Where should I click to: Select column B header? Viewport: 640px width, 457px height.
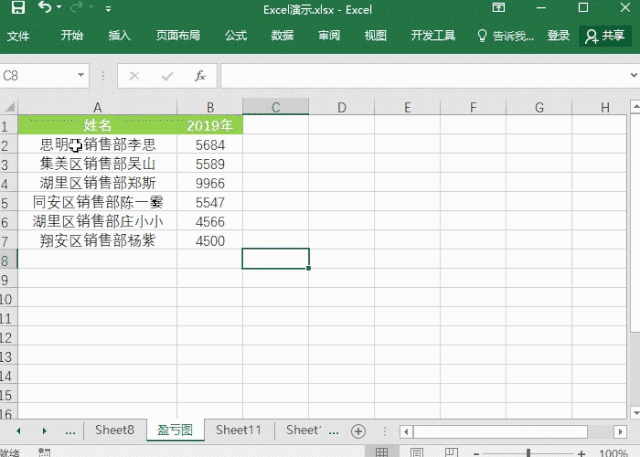click(x=210, y=107)
